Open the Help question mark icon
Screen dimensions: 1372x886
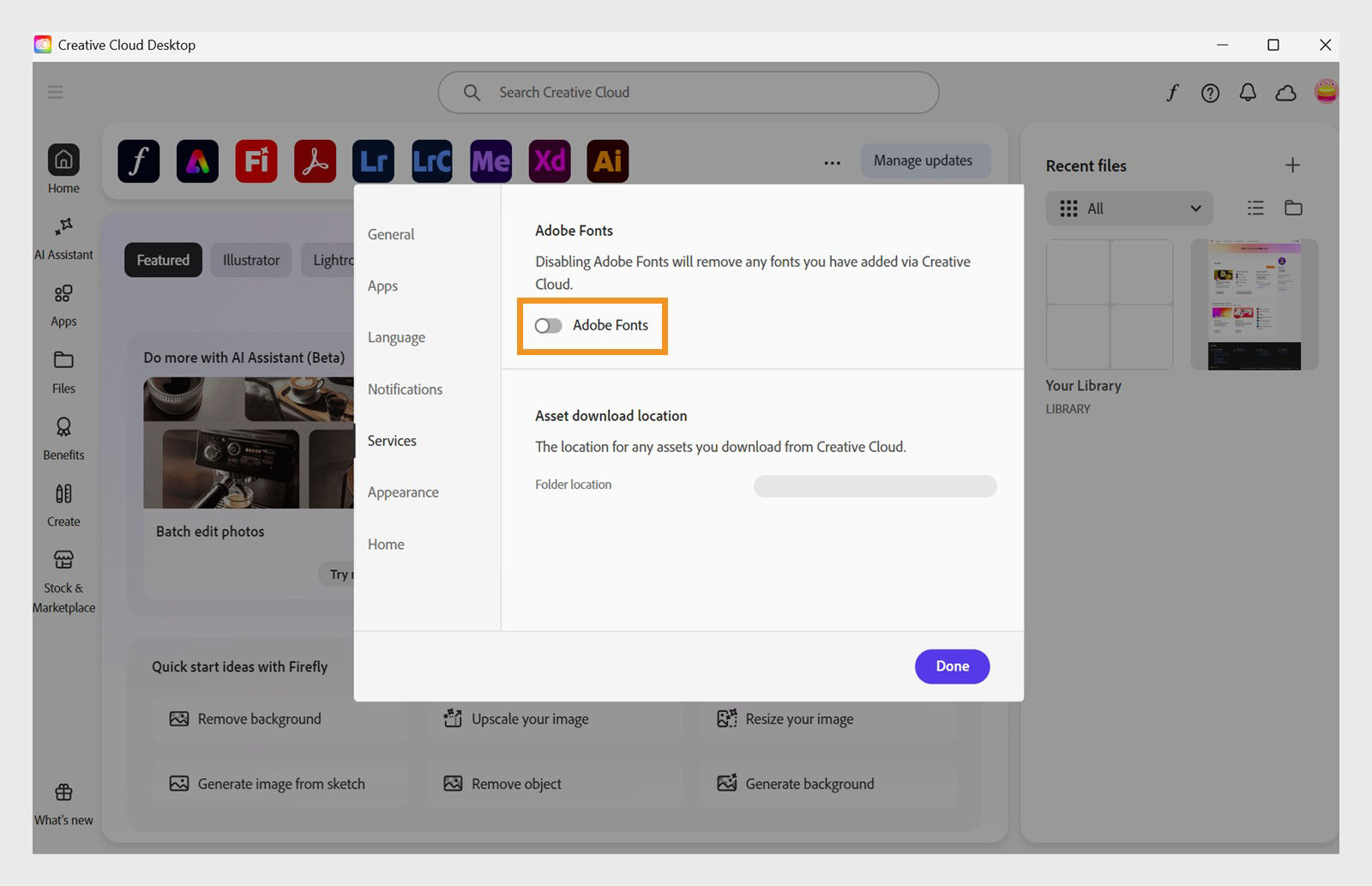(1210, 93)
